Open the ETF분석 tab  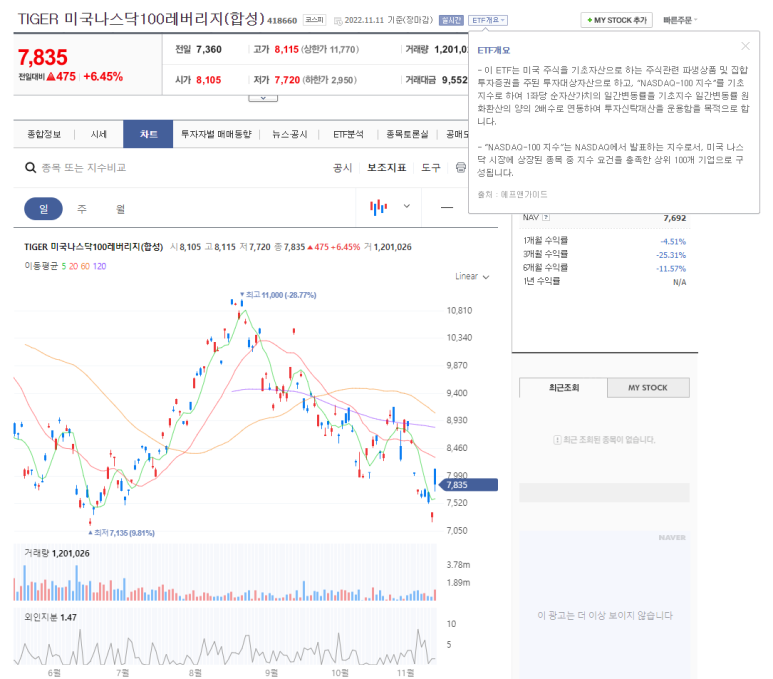(x=348, y=134)
